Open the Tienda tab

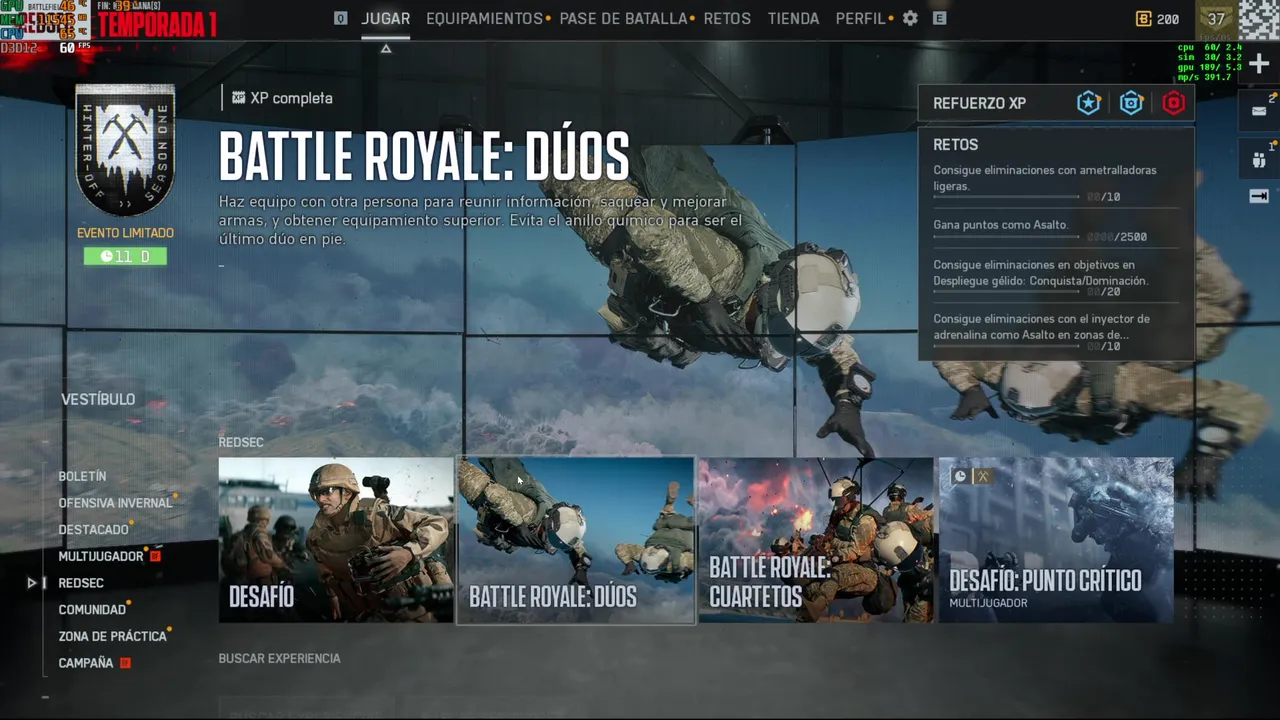793,19
